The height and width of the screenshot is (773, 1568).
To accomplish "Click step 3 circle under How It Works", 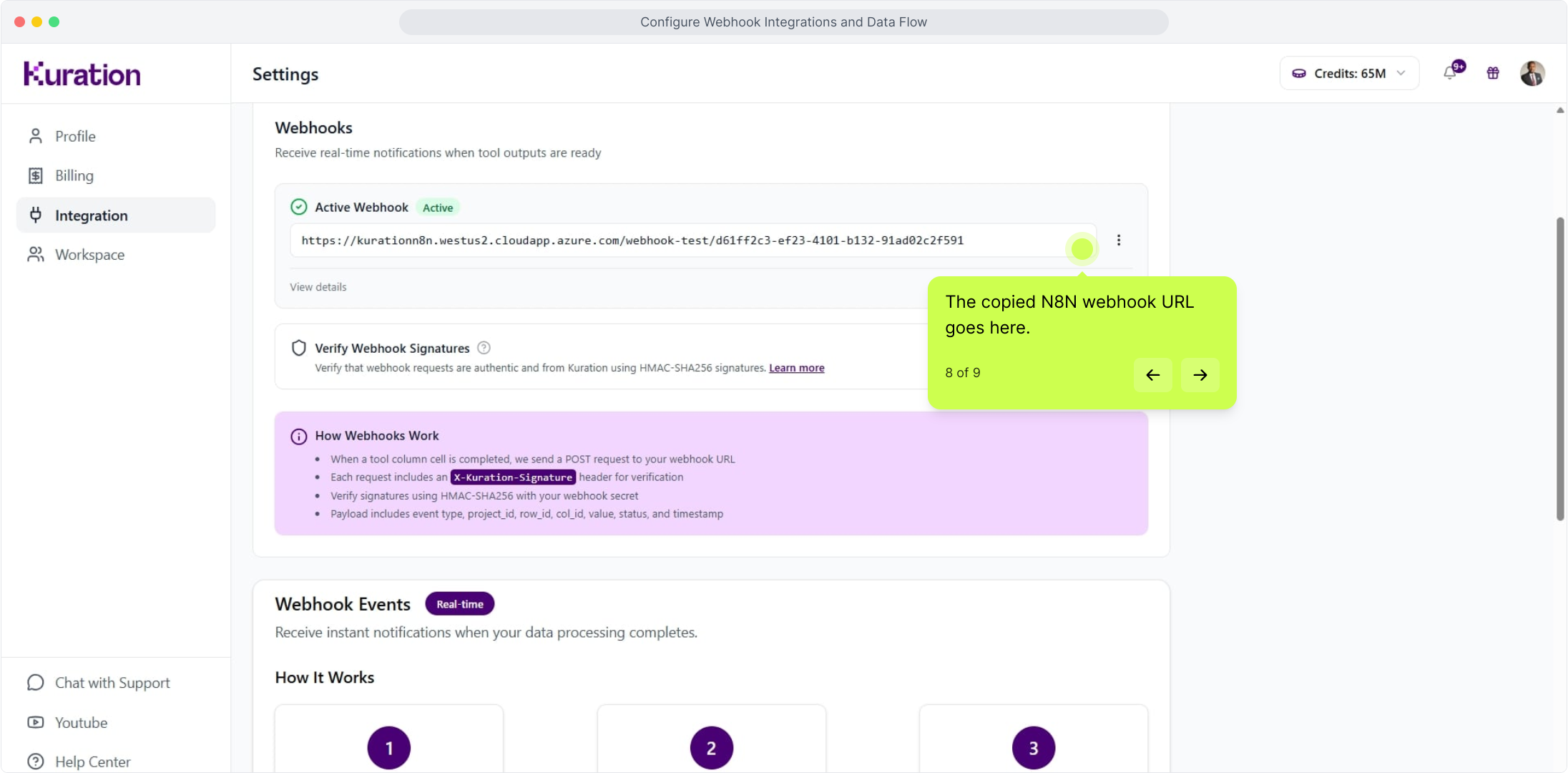I will tap(1034, 748).
